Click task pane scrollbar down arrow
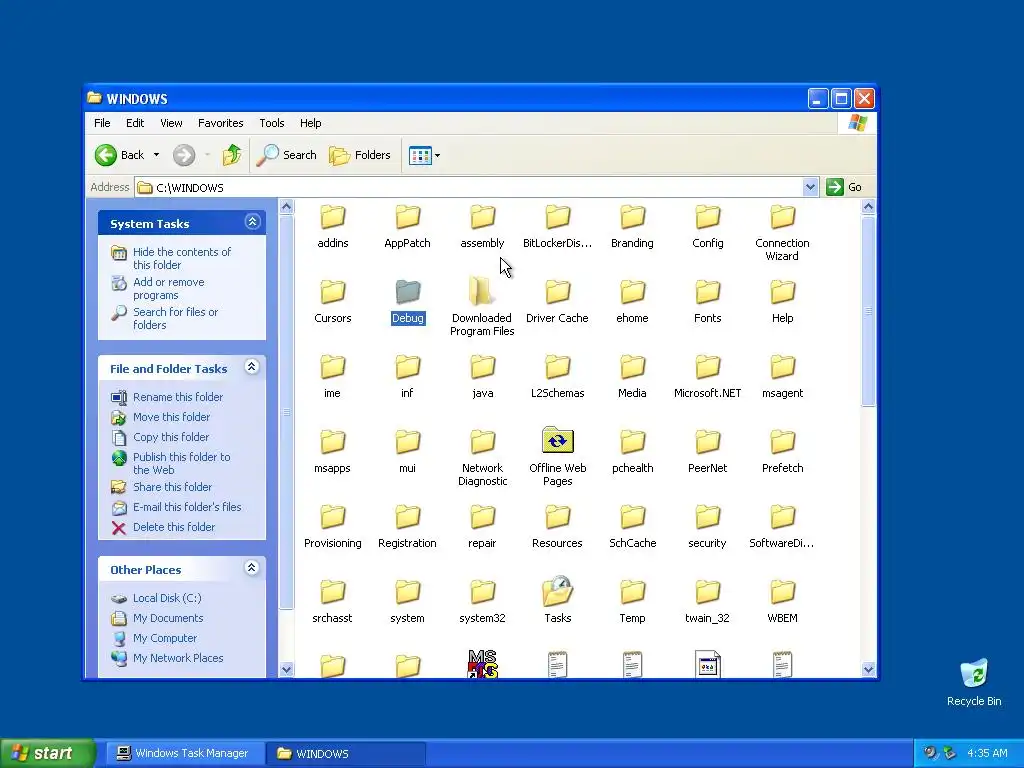Viewport: 1024px width, 768px height. tap(286, 669)
